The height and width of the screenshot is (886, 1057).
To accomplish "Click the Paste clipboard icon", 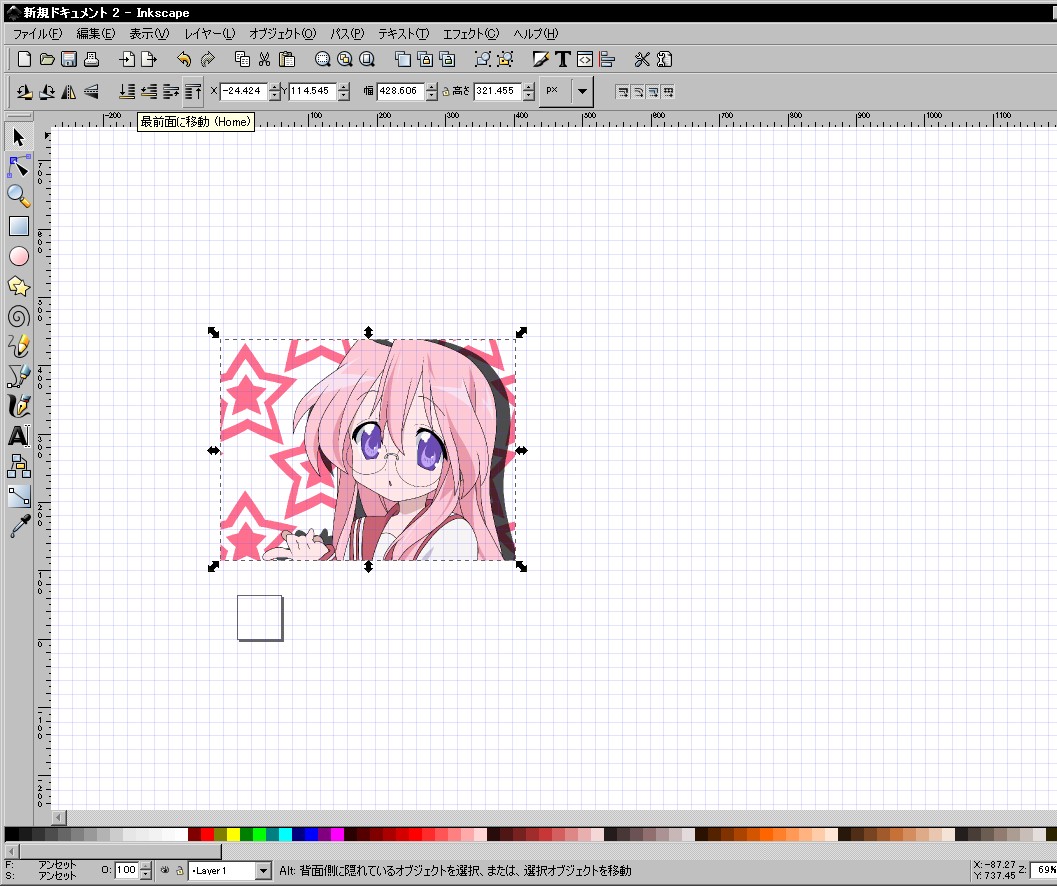I will click(286, 59).
